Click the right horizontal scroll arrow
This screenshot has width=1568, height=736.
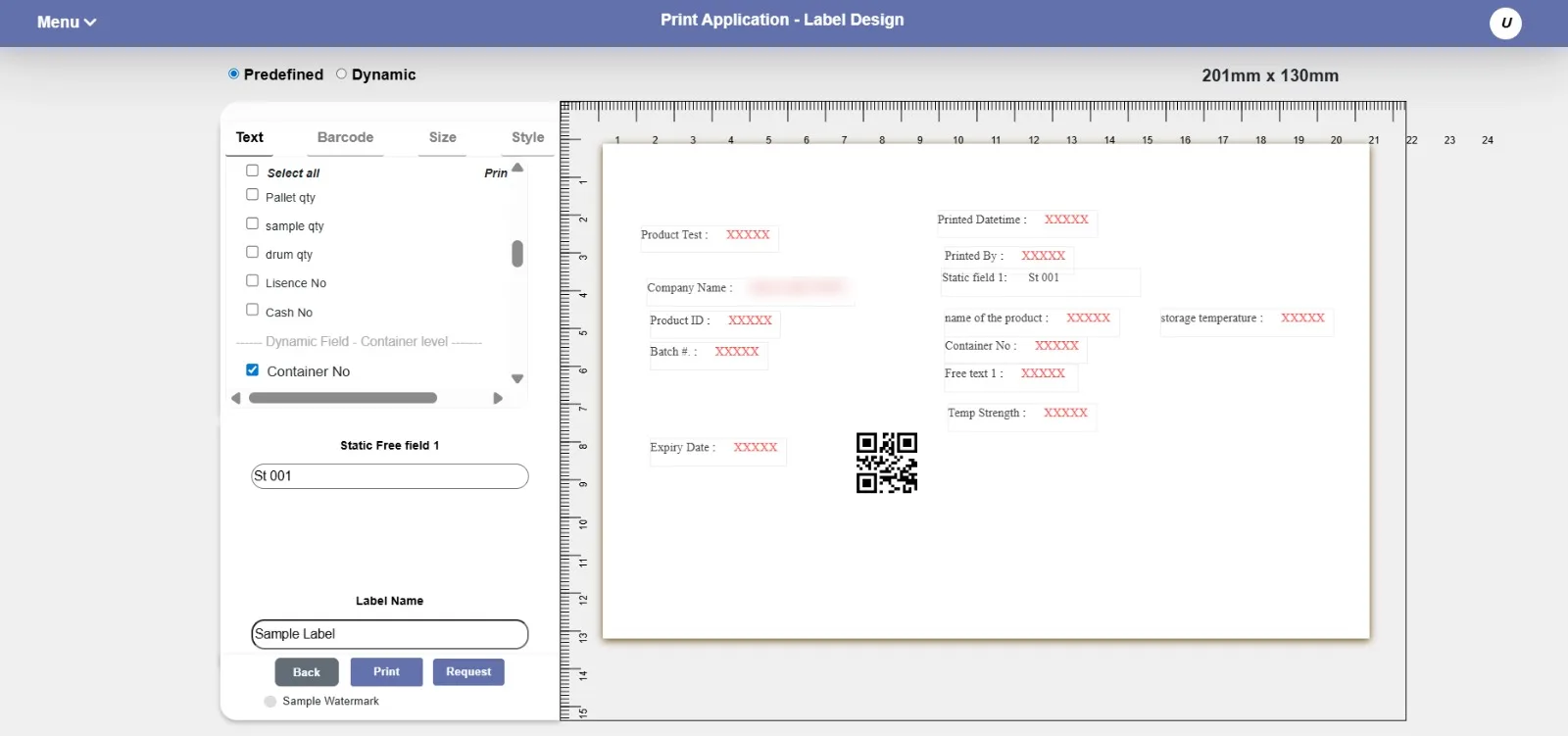[498, 398]
